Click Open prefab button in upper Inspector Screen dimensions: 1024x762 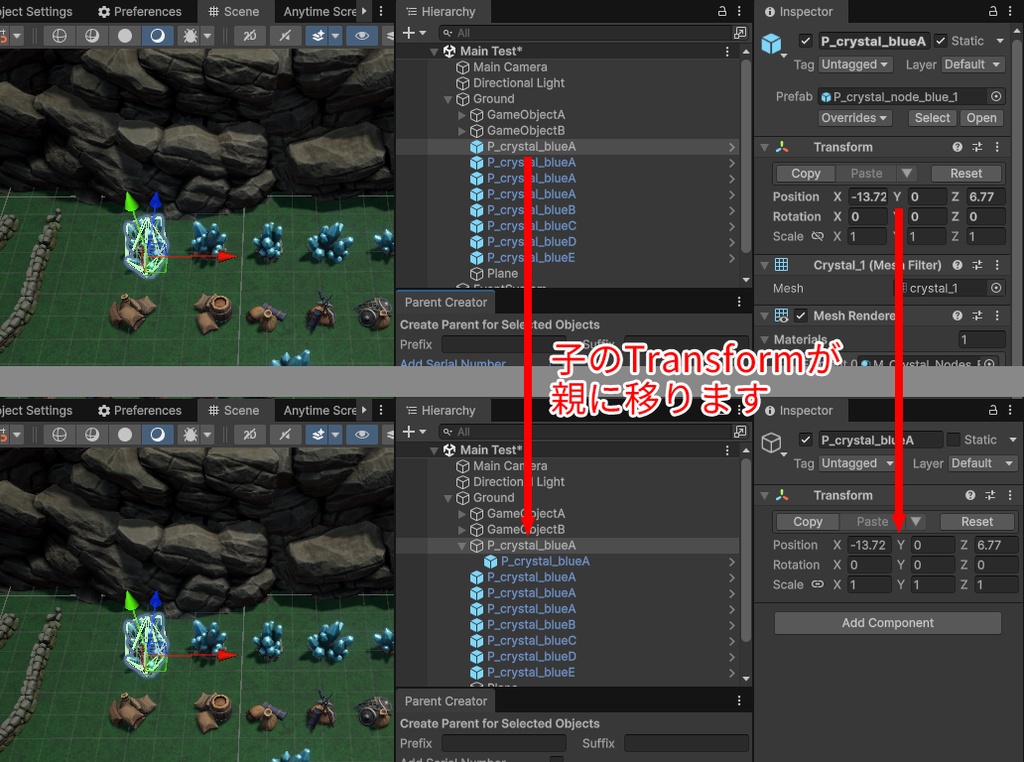point(982,118)
